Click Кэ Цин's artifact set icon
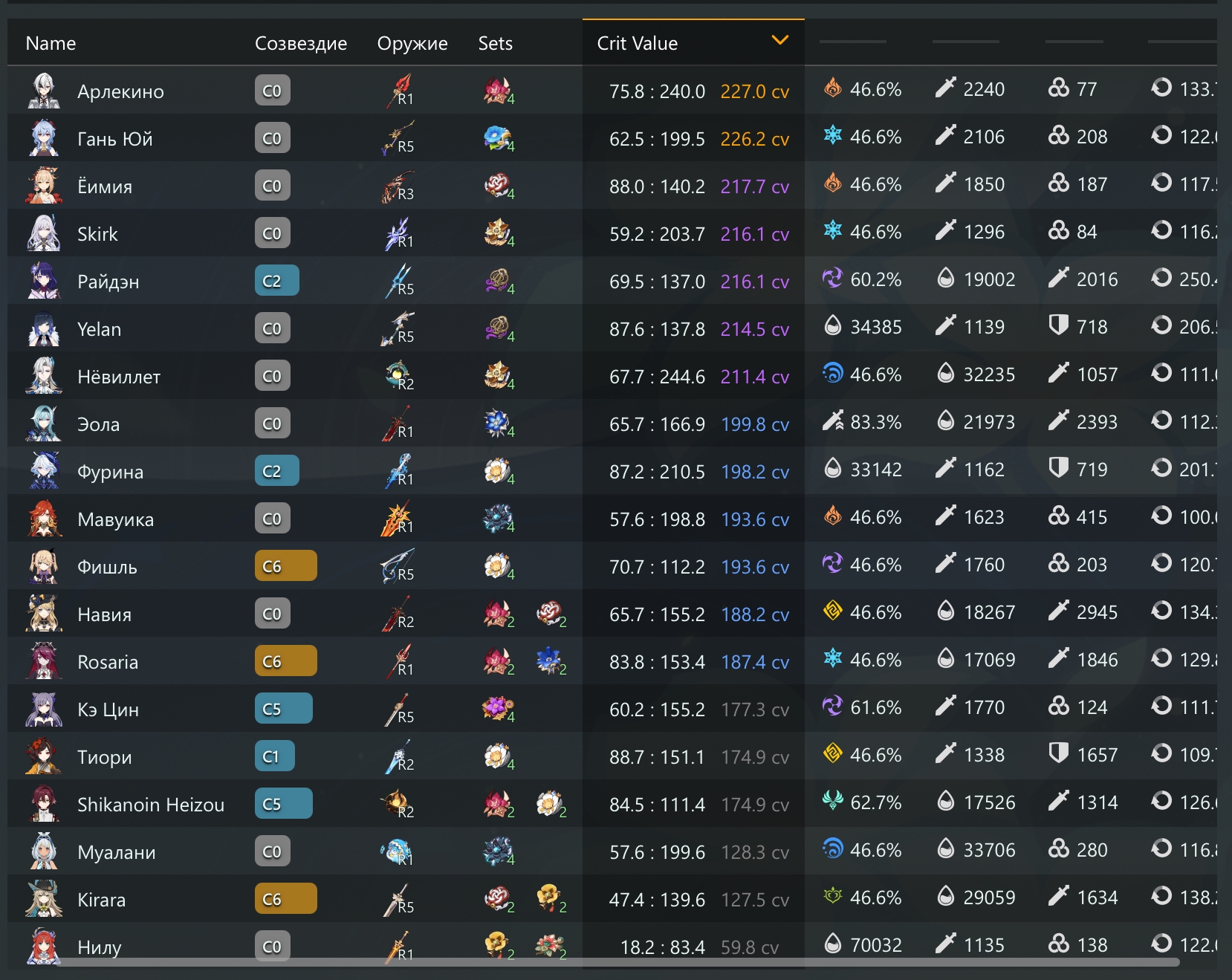This screenshot has width=1232, height=980. point(497,709)
